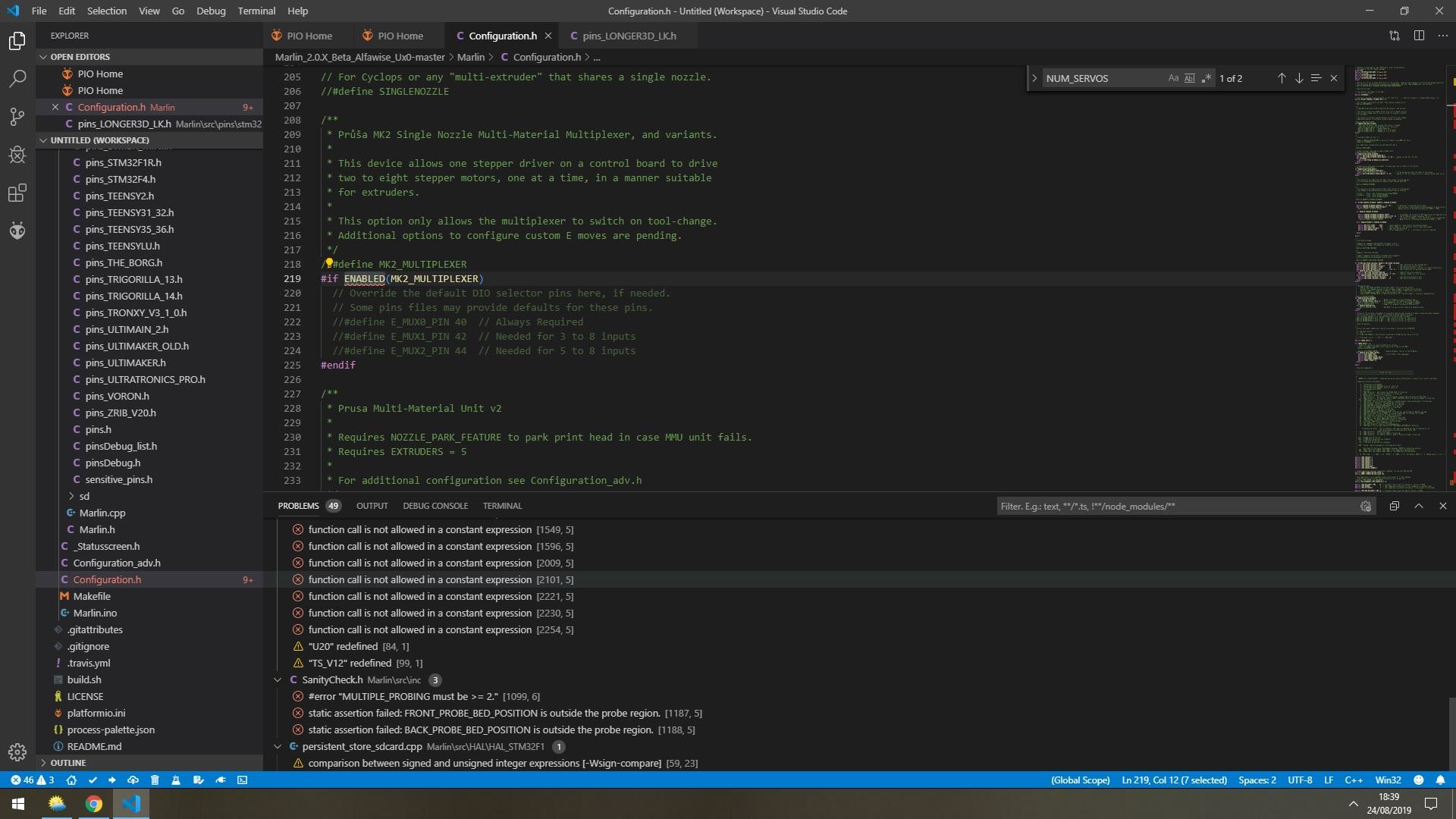Expand the Outline section
The image size is (1456, 819).
click(149, 763)
